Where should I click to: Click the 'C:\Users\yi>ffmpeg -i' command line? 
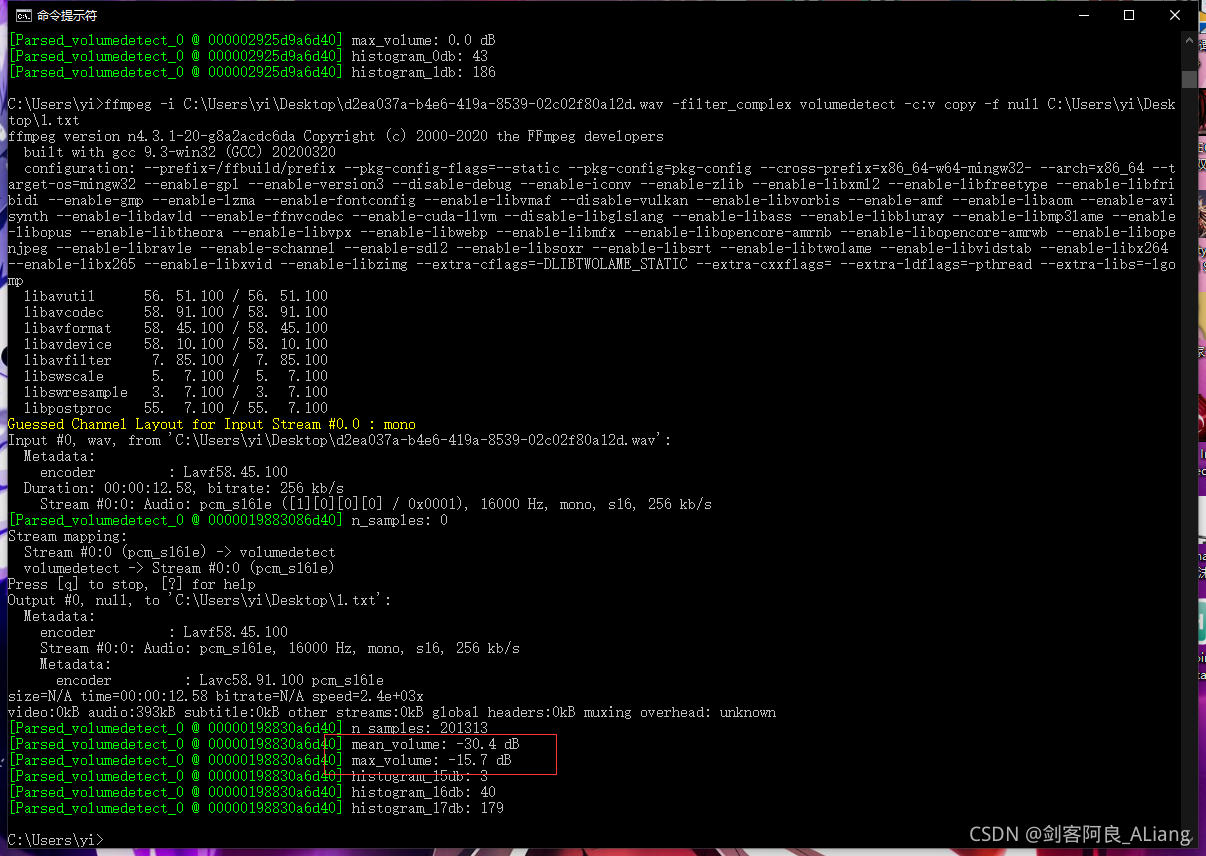point(592,112)
